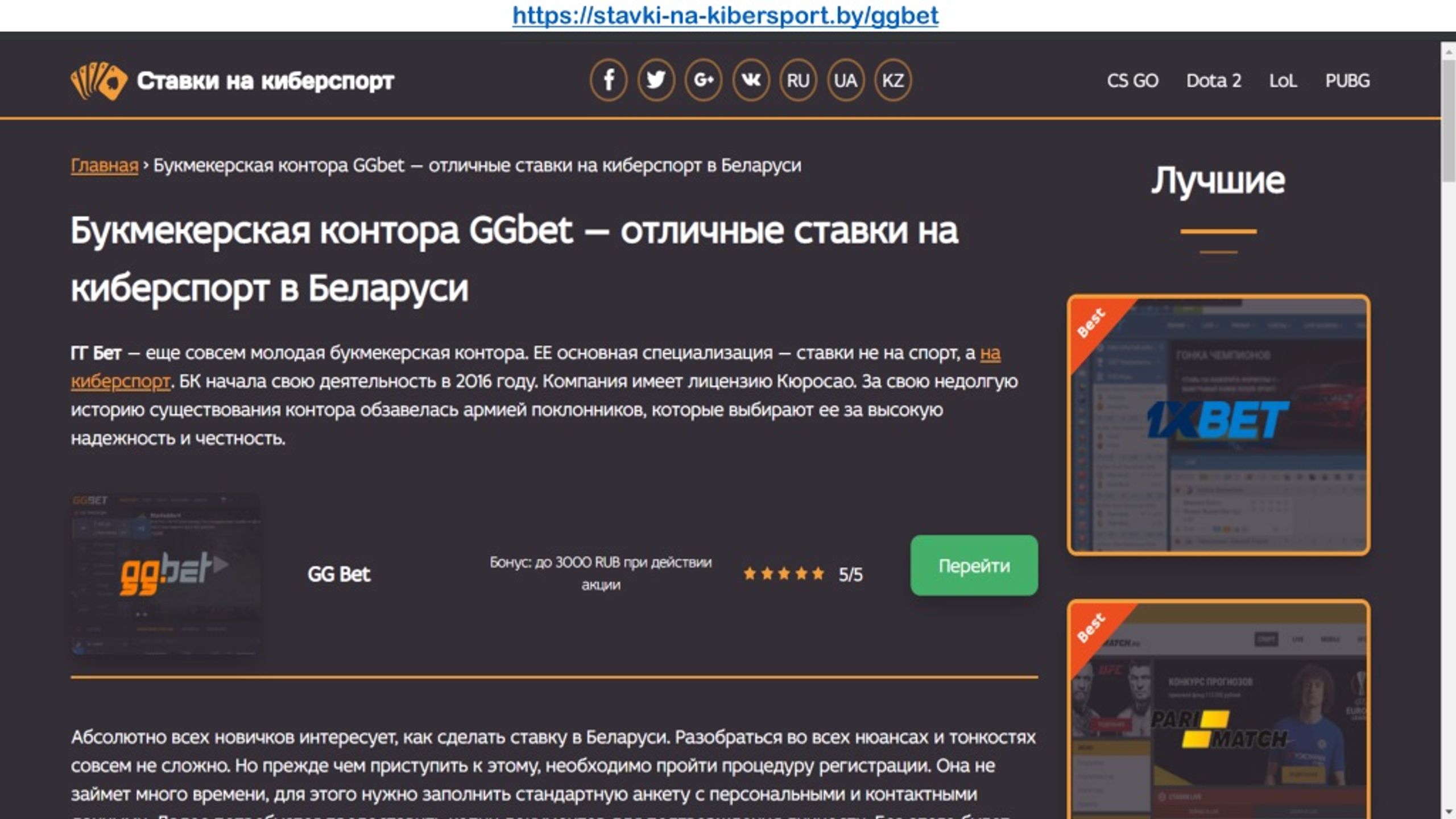Image resolution: width=1456 pixels, height=819 pixels.
Task: Click the playing cards site logo
Action: (x=99, y=81)
